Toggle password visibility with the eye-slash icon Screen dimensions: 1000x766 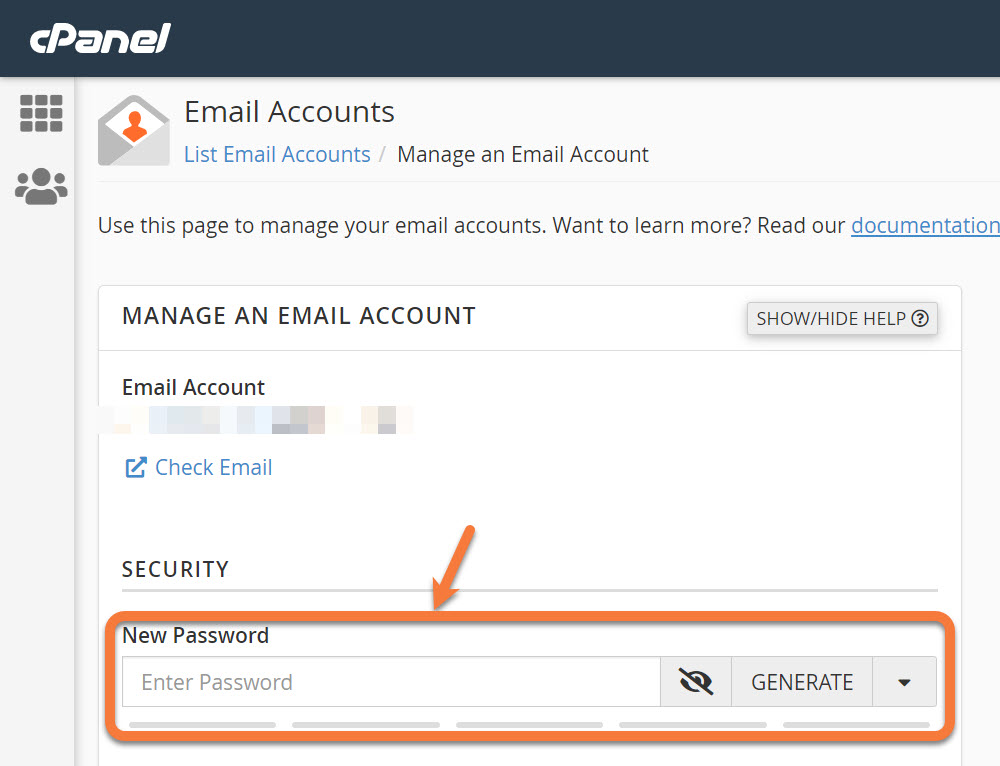[x=696, y=682]
